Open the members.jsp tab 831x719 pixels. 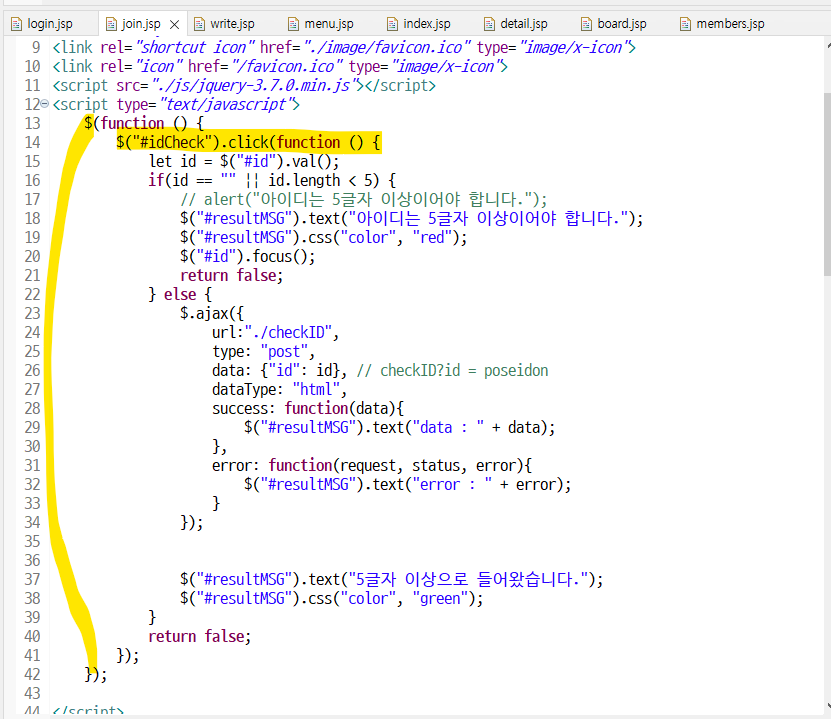(730, 24)
